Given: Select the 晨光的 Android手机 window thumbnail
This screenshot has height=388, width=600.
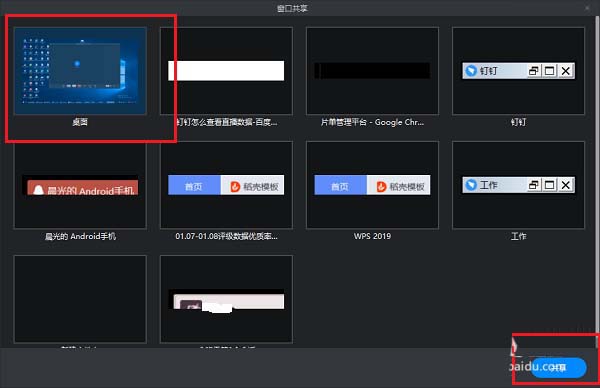Looking at the screenshot, I should (80, 185).
